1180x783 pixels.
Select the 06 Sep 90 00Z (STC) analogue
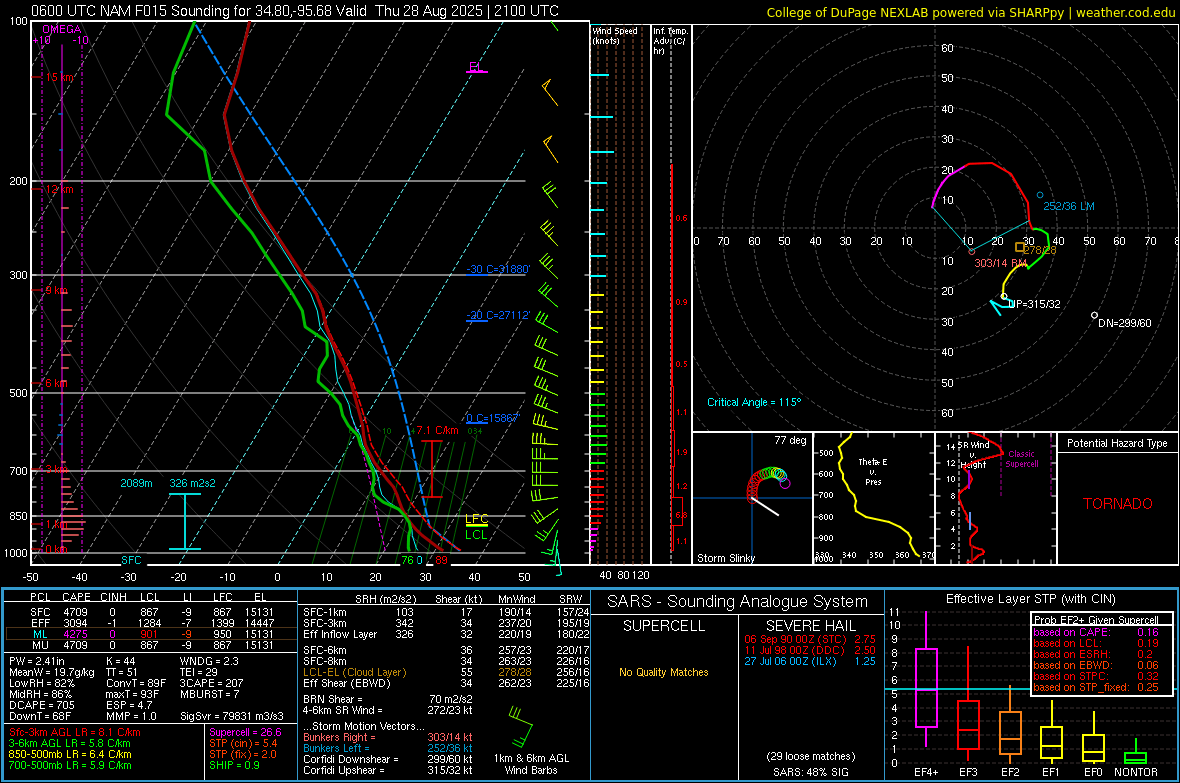[810, 639]
